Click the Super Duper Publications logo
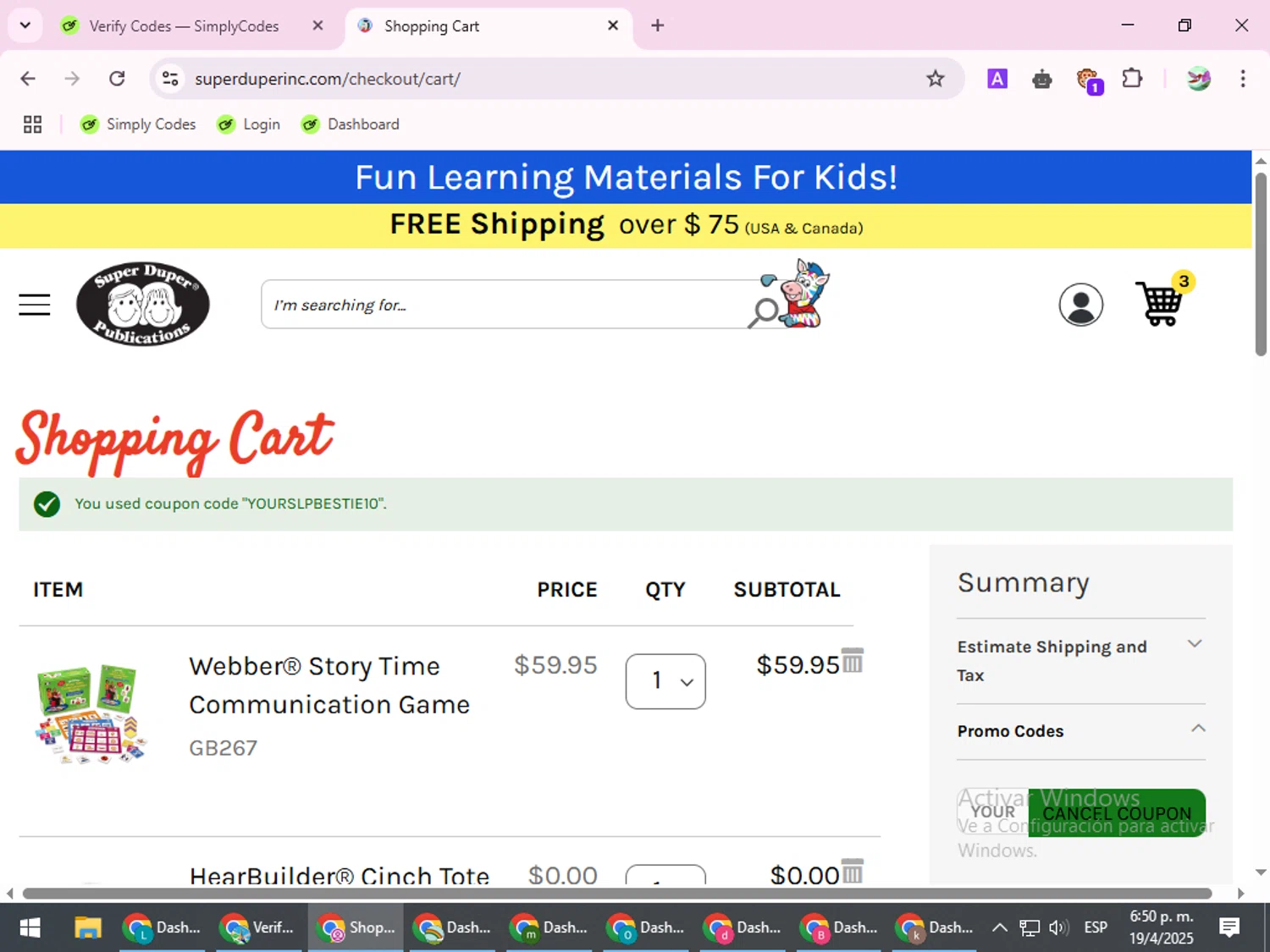 point(143,304)
